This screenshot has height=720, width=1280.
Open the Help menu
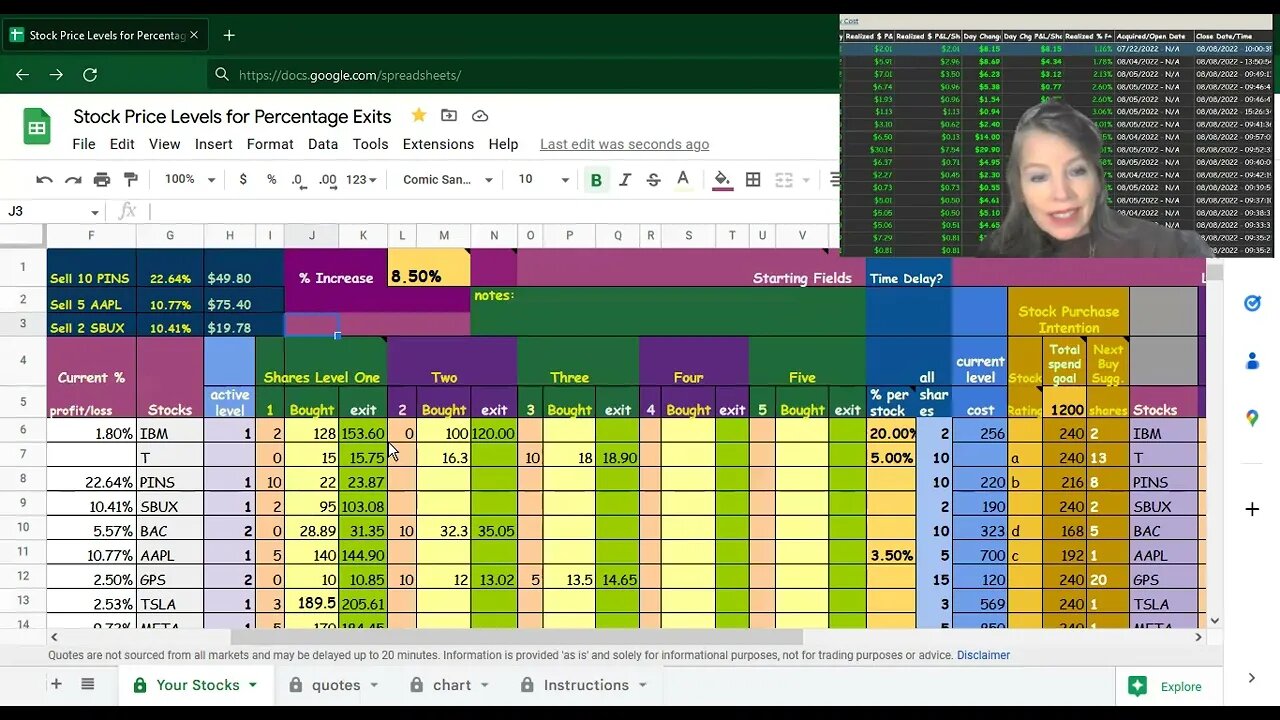point(503,144)
